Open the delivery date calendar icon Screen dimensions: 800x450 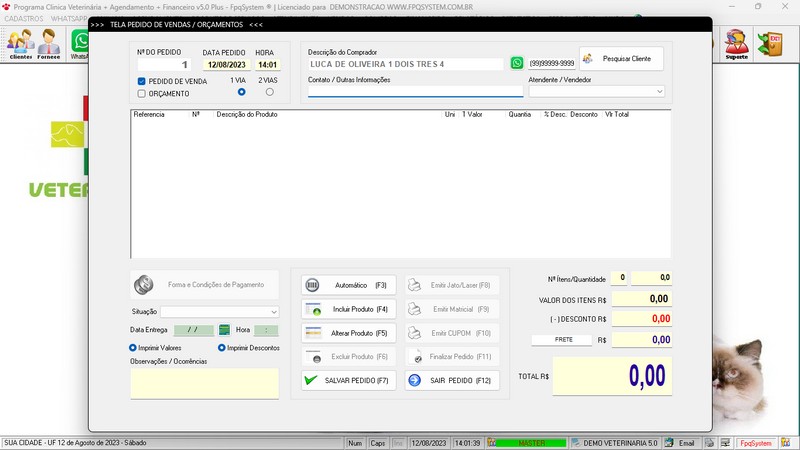224,330
